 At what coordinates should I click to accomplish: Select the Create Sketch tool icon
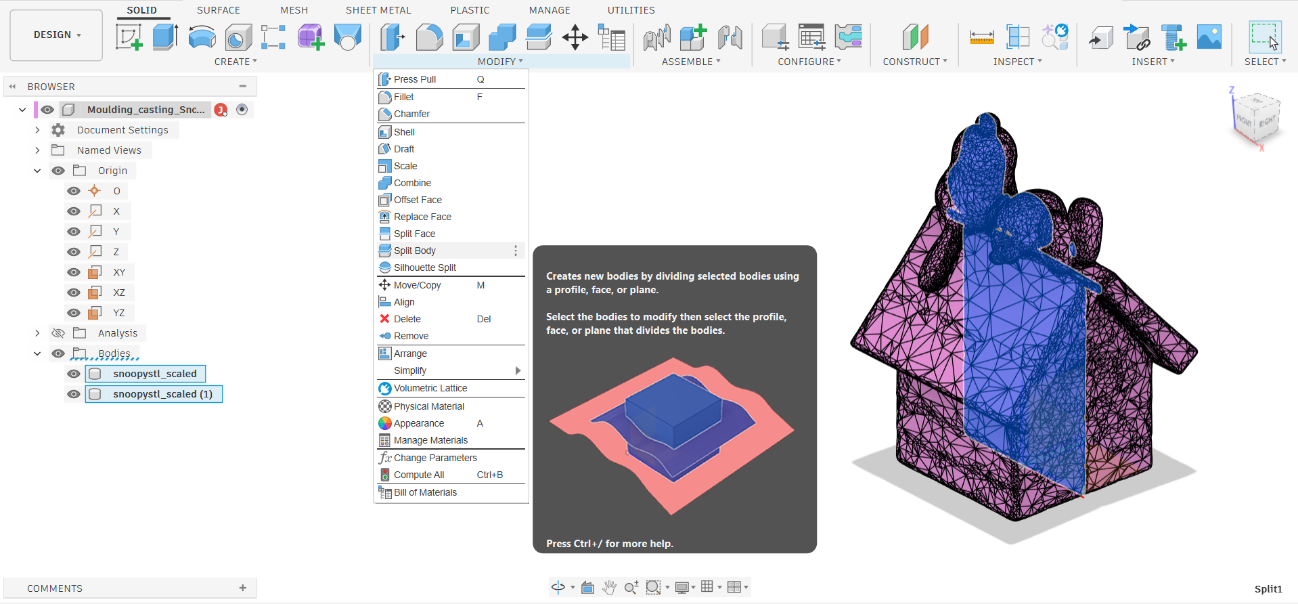130,38
